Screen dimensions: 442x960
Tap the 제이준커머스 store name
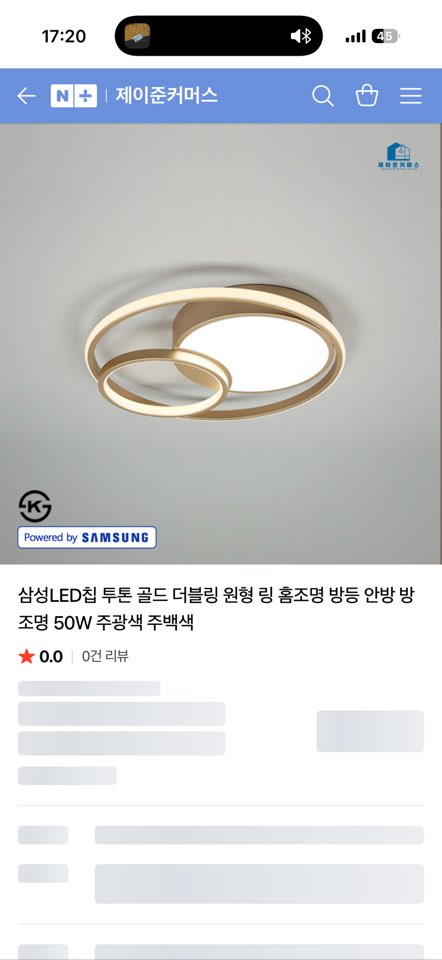[167, 96]
